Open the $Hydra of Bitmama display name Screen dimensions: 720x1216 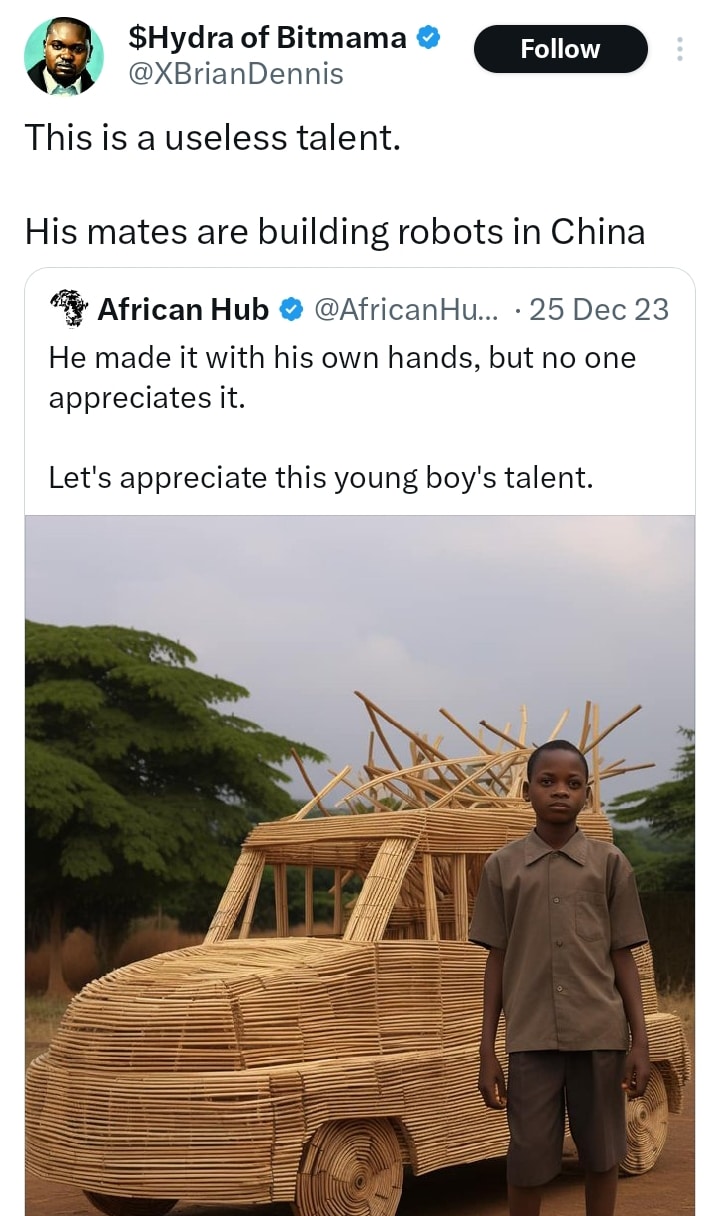click(x=268, y=38)
